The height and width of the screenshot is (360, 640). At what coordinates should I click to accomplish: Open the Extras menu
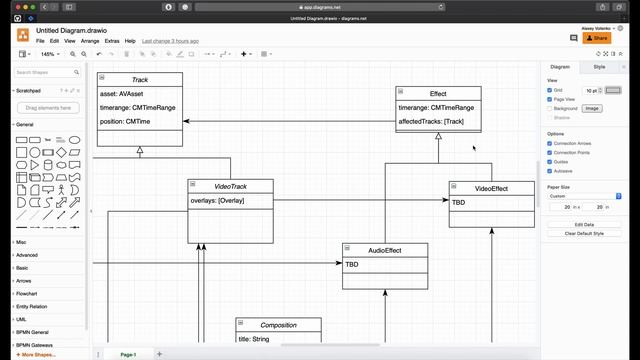pos(112,41)
